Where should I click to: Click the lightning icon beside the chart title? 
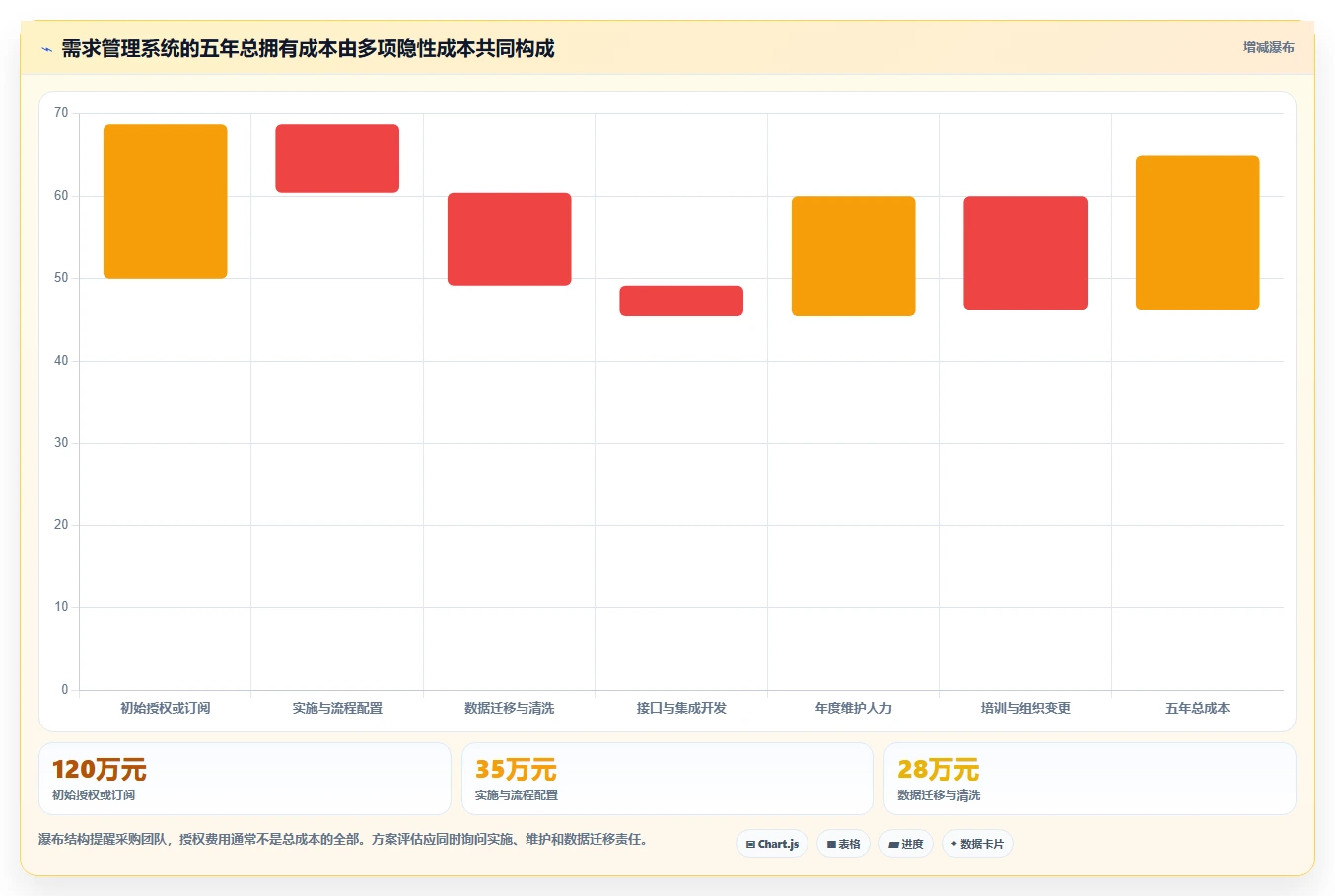46,49
